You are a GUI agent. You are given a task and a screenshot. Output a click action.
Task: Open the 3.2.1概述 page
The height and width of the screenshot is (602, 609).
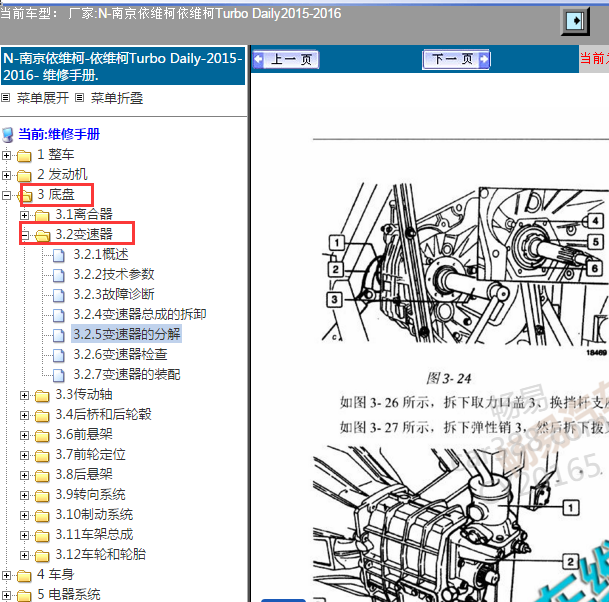[x=101, y=254]
